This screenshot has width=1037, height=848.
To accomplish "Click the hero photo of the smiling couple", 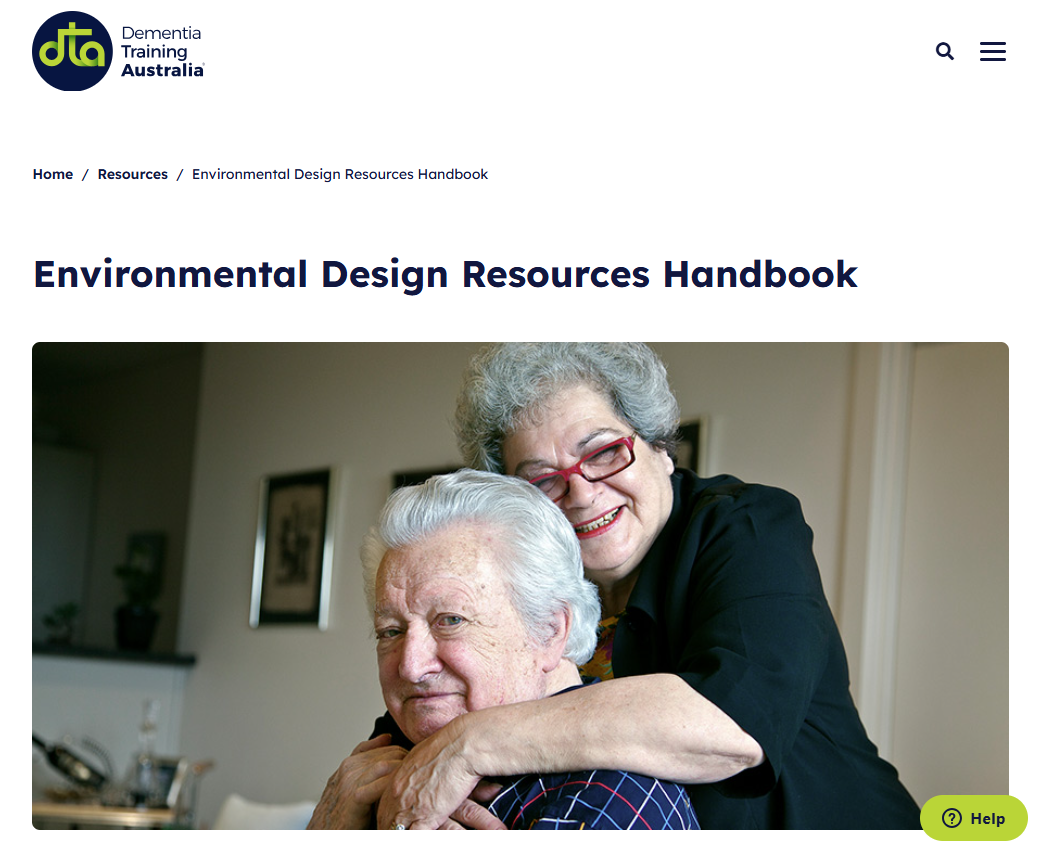I will click(x=520, y=590).
